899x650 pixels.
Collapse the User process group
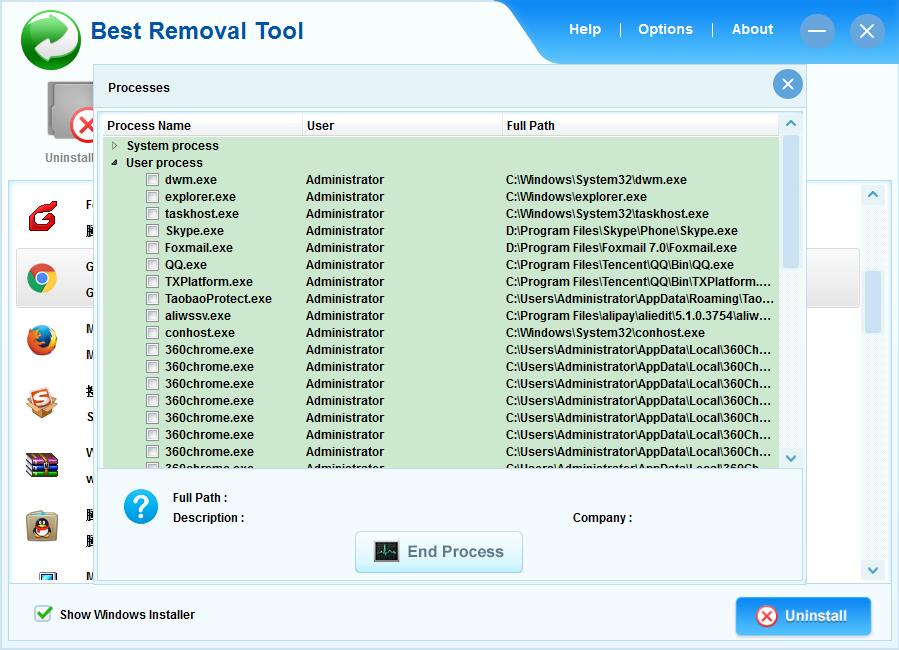[x=115, y=163]
